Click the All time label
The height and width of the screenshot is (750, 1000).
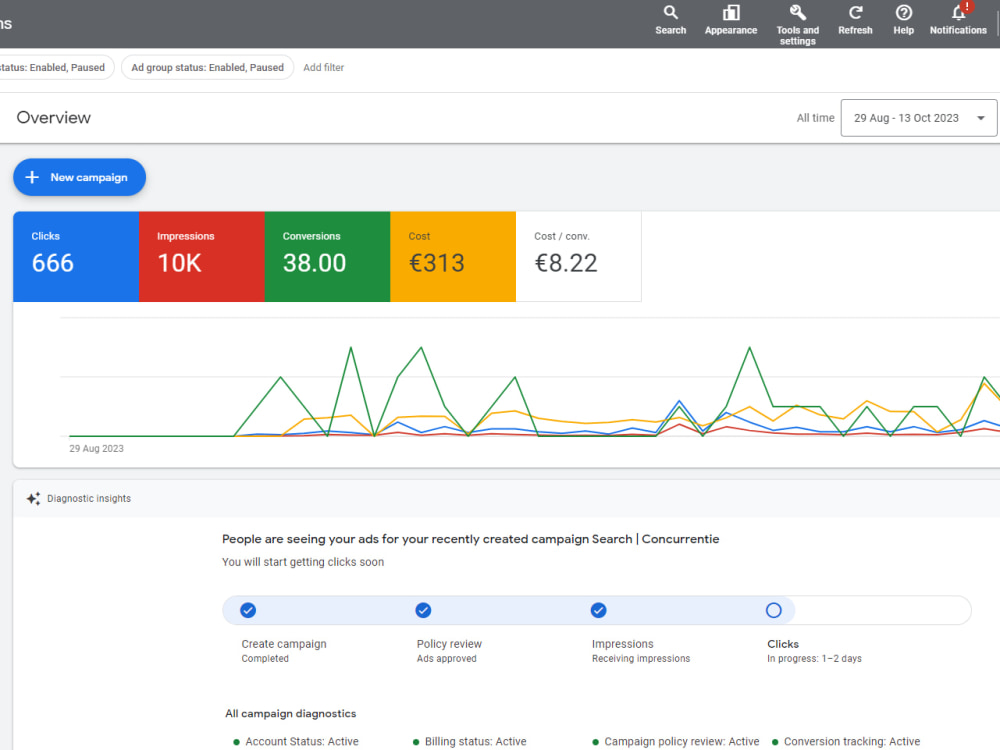[x=815, y=117]
